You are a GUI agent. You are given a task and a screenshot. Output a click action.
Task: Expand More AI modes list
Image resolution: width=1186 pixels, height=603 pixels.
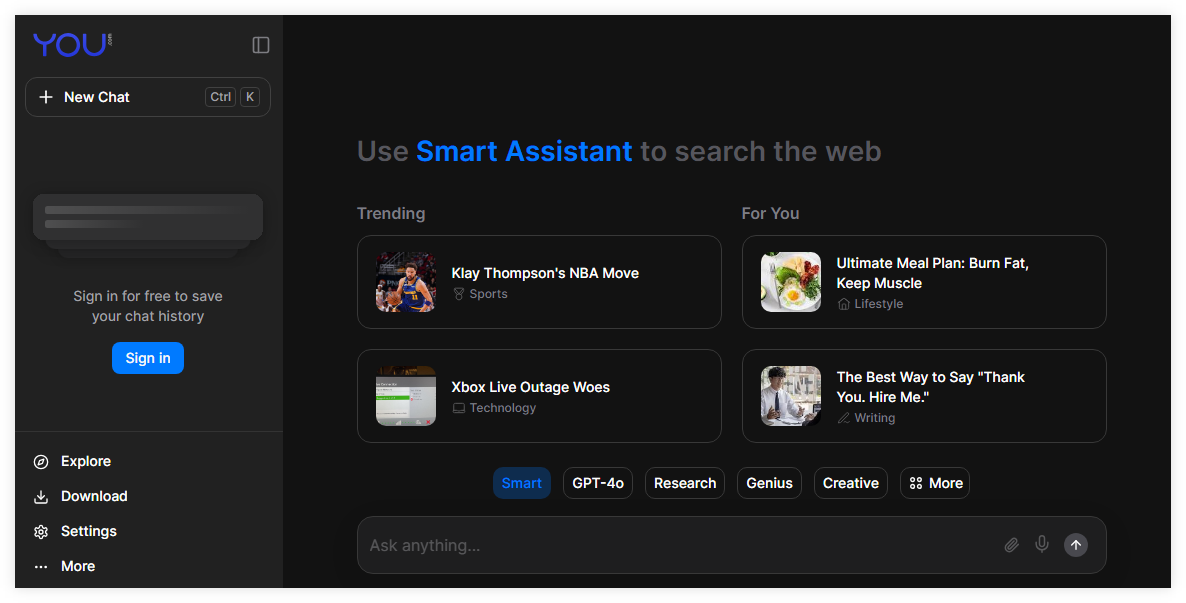[x=935, y=483]
